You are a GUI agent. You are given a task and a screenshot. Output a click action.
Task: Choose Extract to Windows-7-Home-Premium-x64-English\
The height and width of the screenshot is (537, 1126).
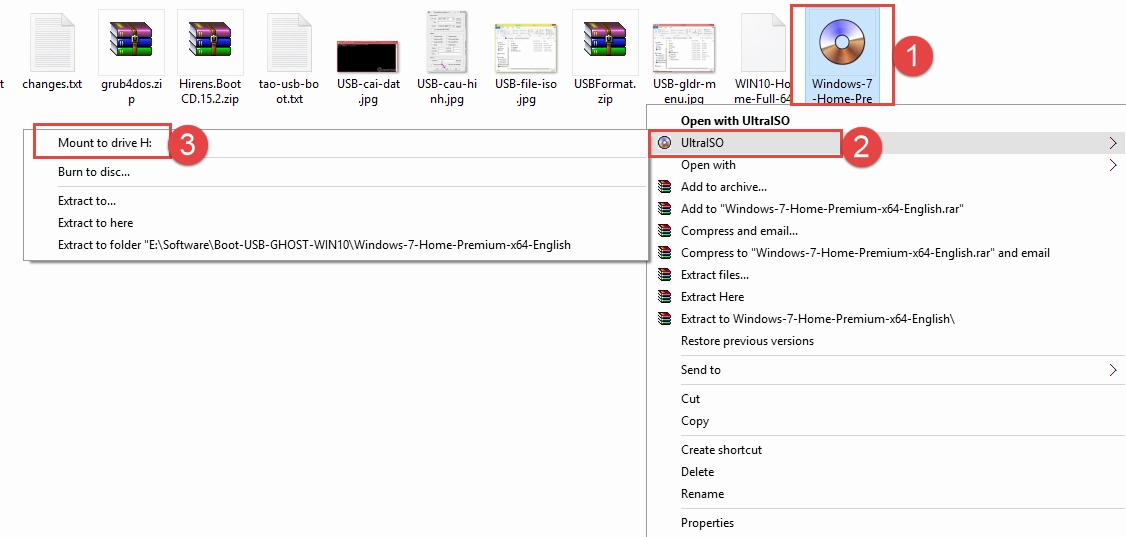[817, 319]
